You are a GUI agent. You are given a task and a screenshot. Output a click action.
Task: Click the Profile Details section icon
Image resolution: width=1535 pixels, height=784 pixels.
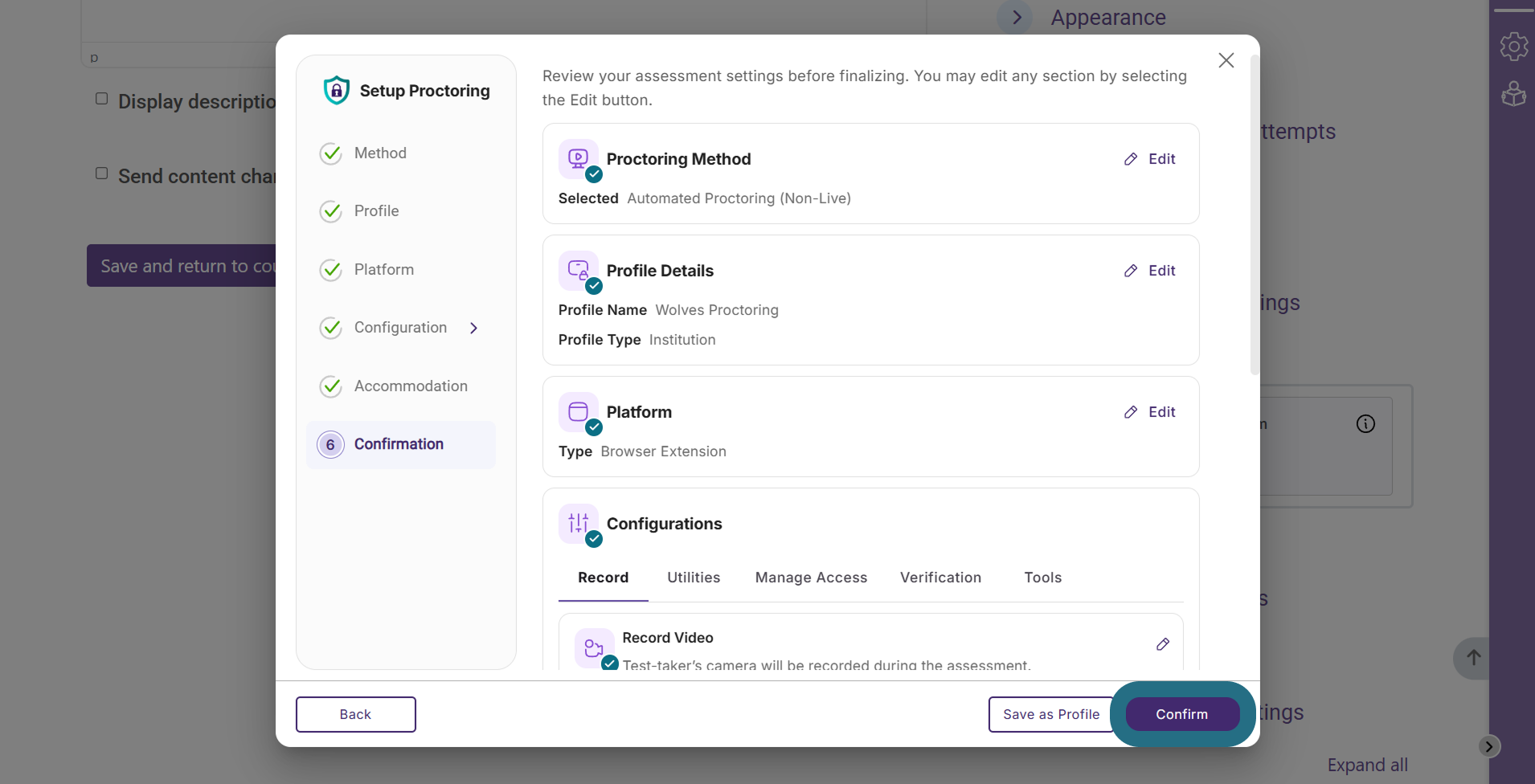(x=579, y=271)
